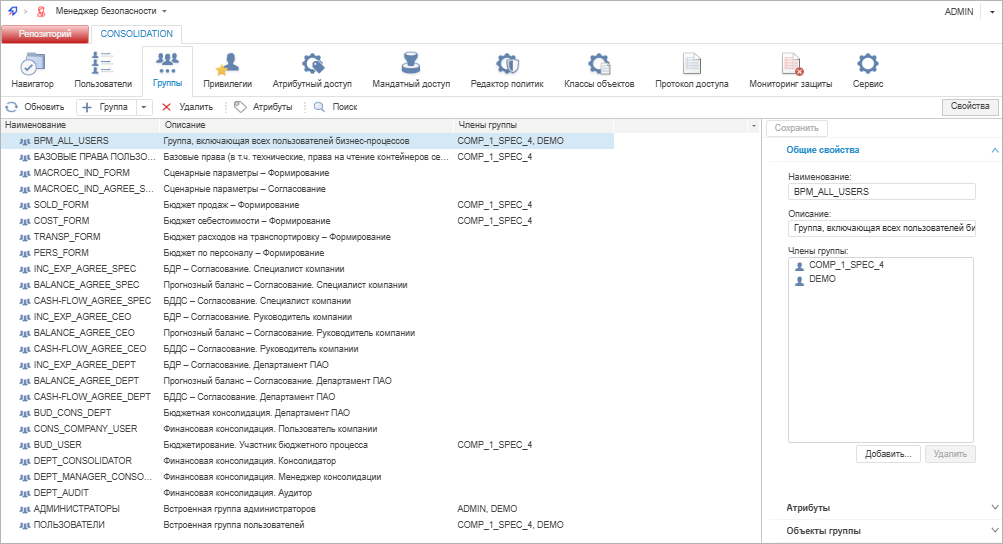Open Мониторинг защиты
Viewport: 1003px width, 544px height.
pyautogui.click(x=791, y=70)
